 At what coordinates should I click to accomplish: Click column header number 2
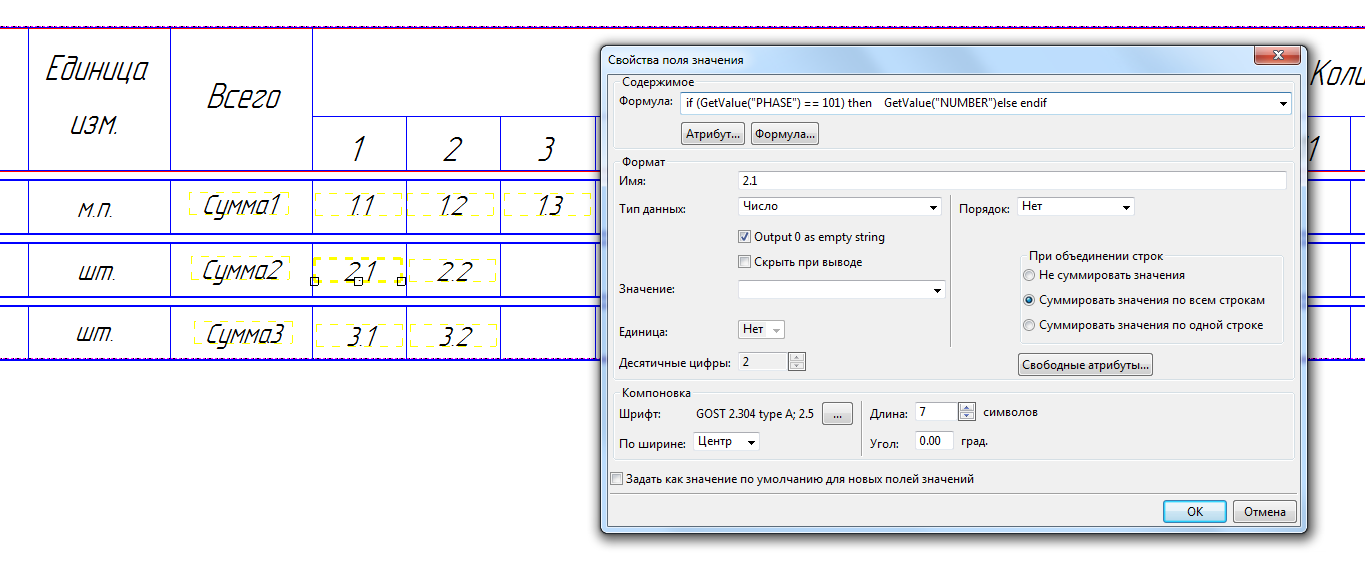(452, 149)
